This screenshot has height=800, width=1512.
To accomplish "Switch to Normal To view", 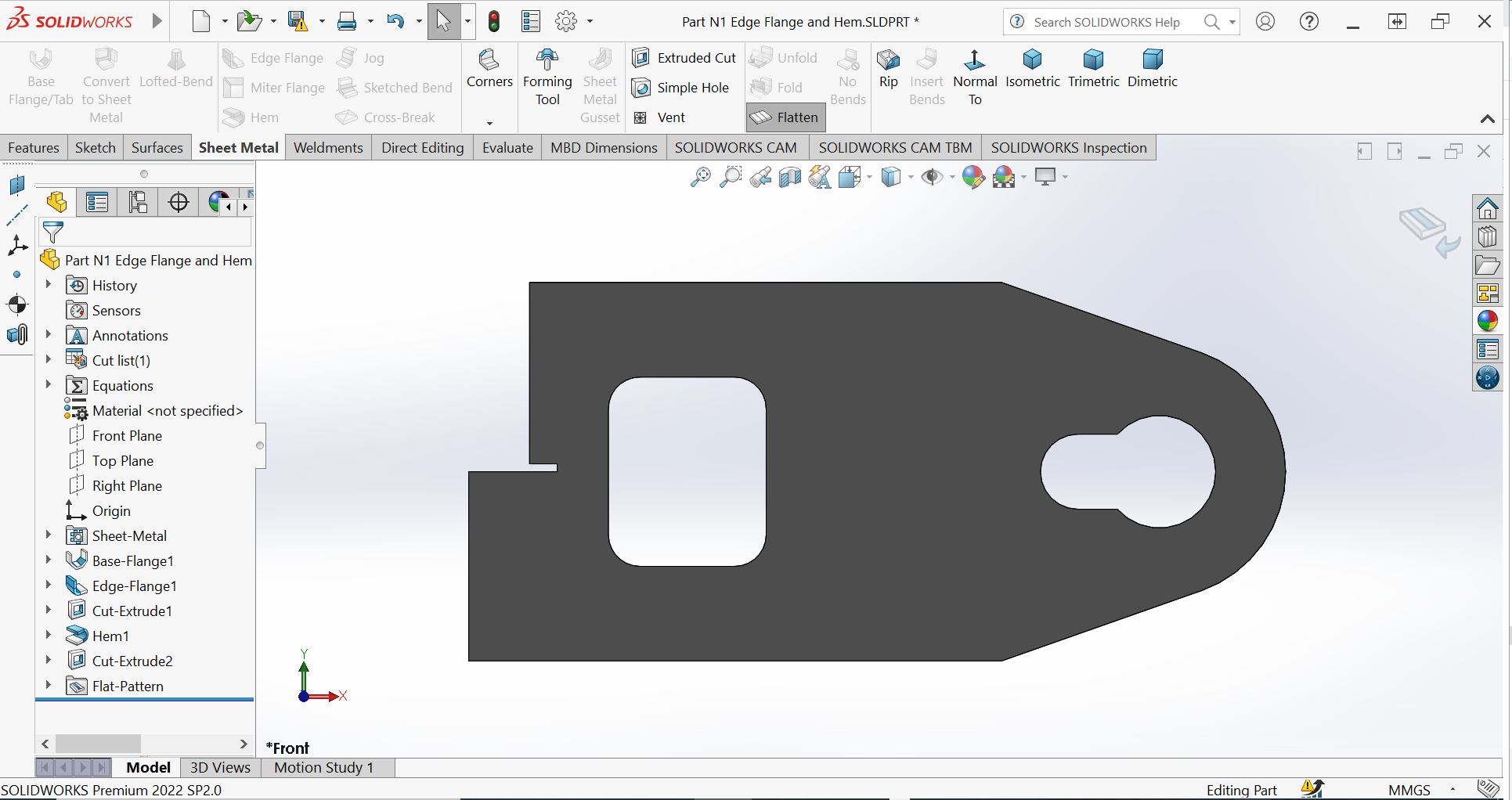I will click(975, 77).
